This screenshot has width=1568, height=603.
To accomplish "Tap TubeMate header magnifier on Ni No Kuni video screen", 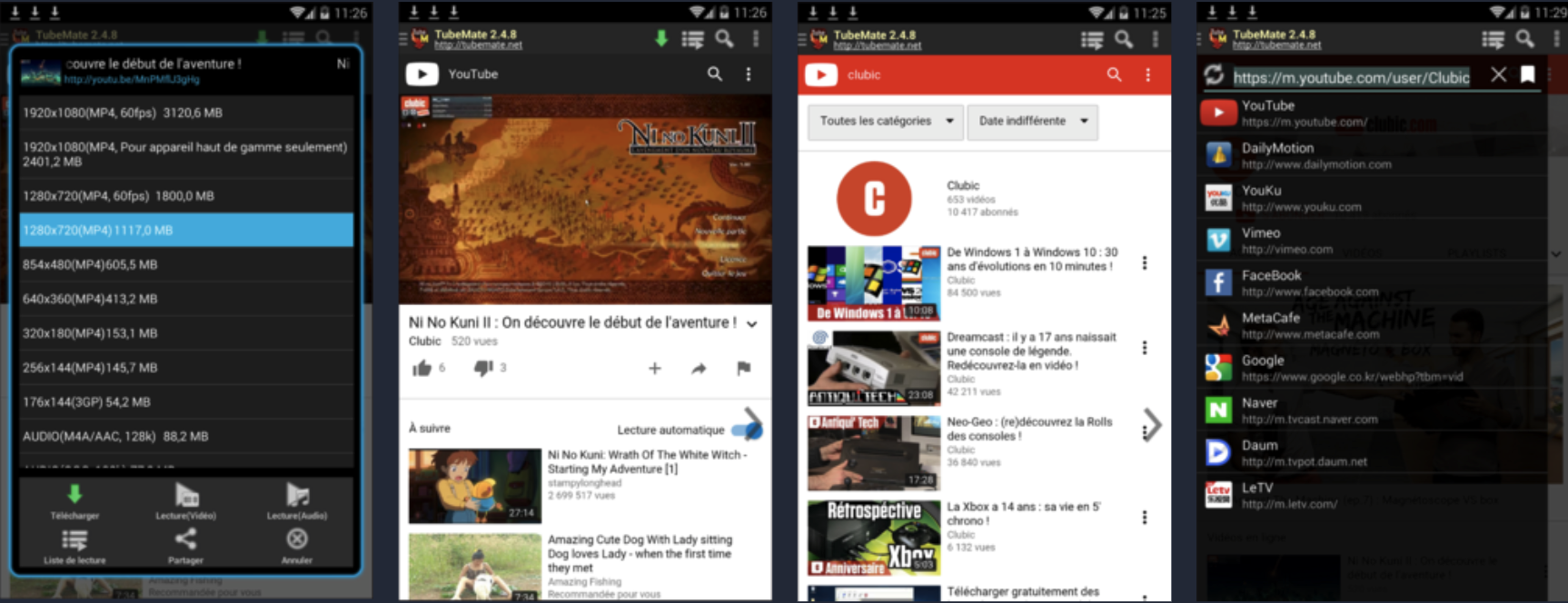I will [x=724, y=39].
